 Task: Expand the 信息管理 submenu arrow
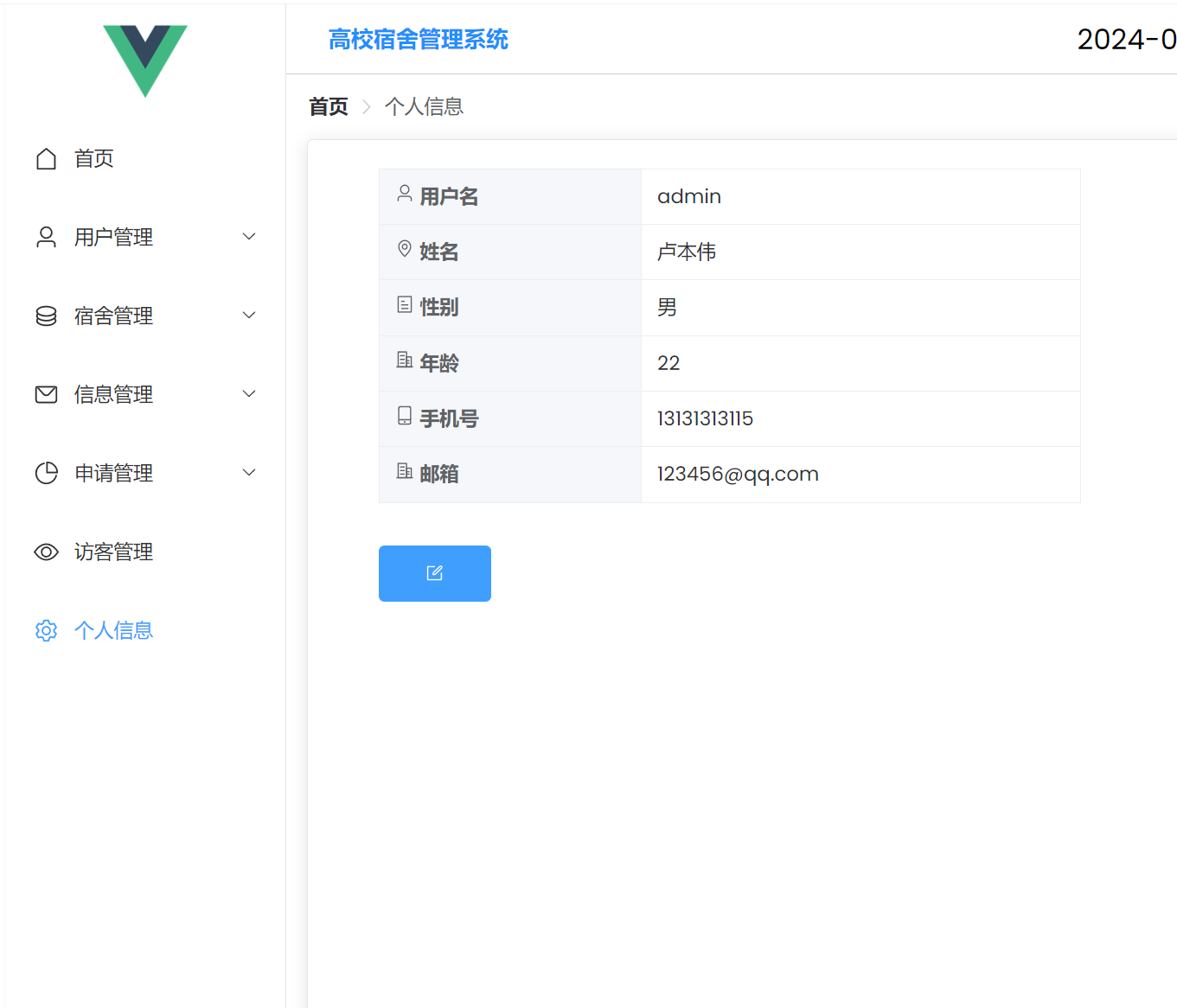tap(249, 394)
